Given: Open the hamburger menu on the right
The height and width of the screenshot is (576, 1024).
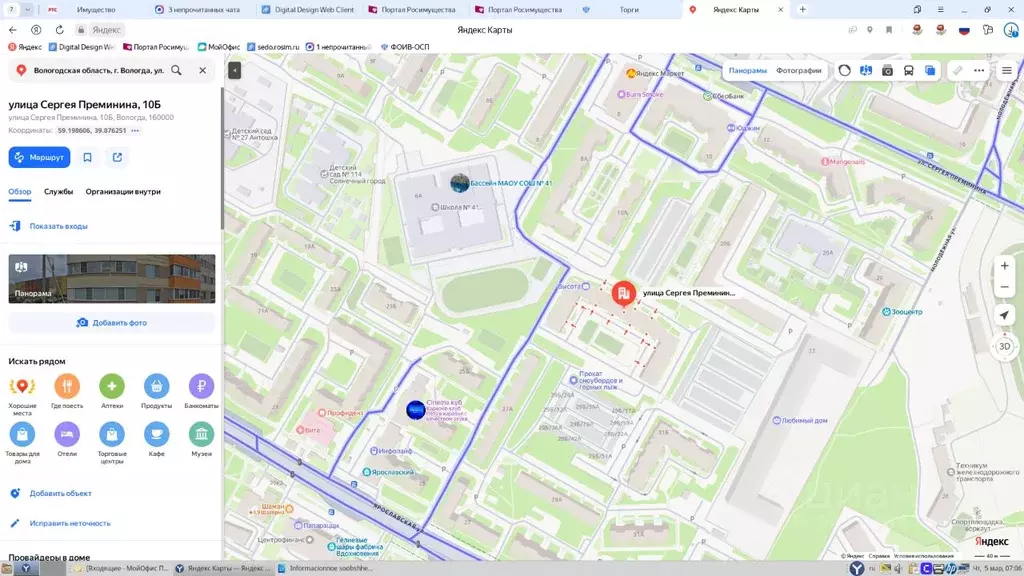Looking at the screenshot, I should (x=1006, y=70).
